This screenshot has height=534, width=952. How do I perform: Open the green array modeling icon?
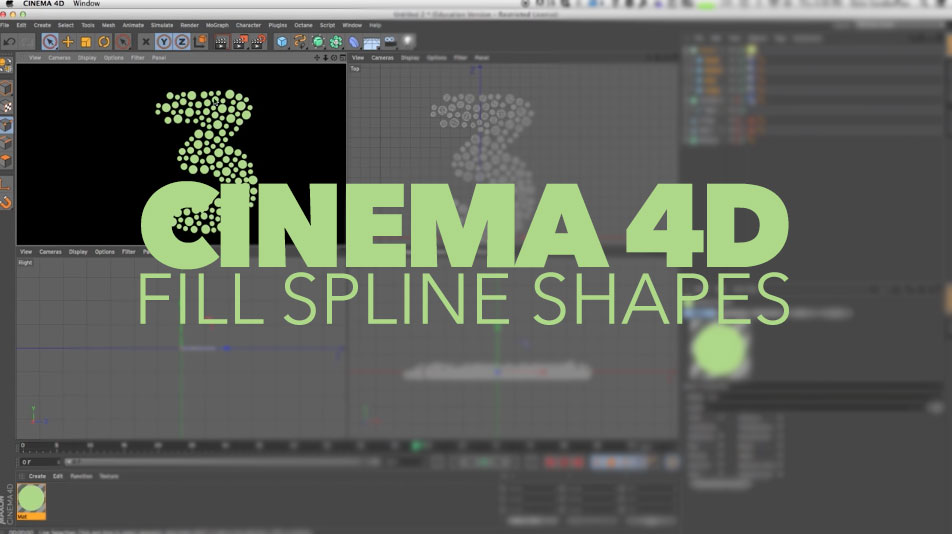click(x=336, y=42)
